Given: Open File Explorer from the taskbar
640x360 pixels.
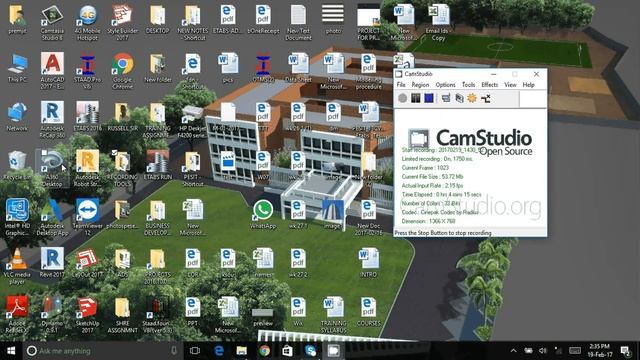Looking at the screenshot, I should tap(242, 351).
